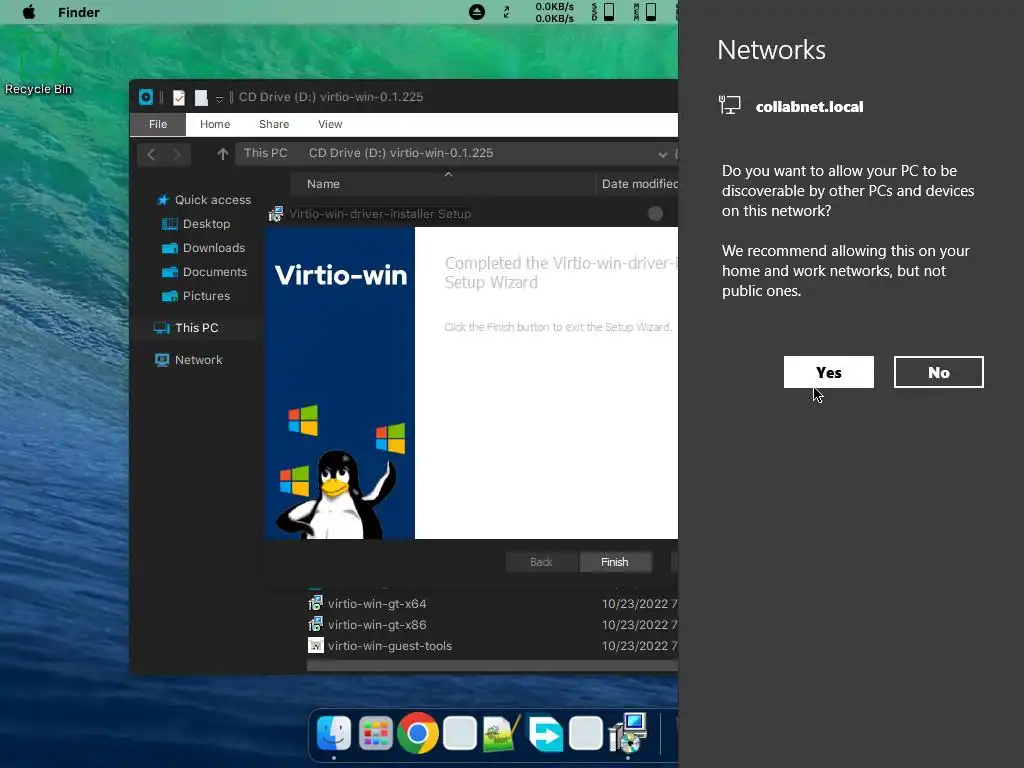
Task: Click the installer icon in Setup title bar
Action: click(276, 214)
